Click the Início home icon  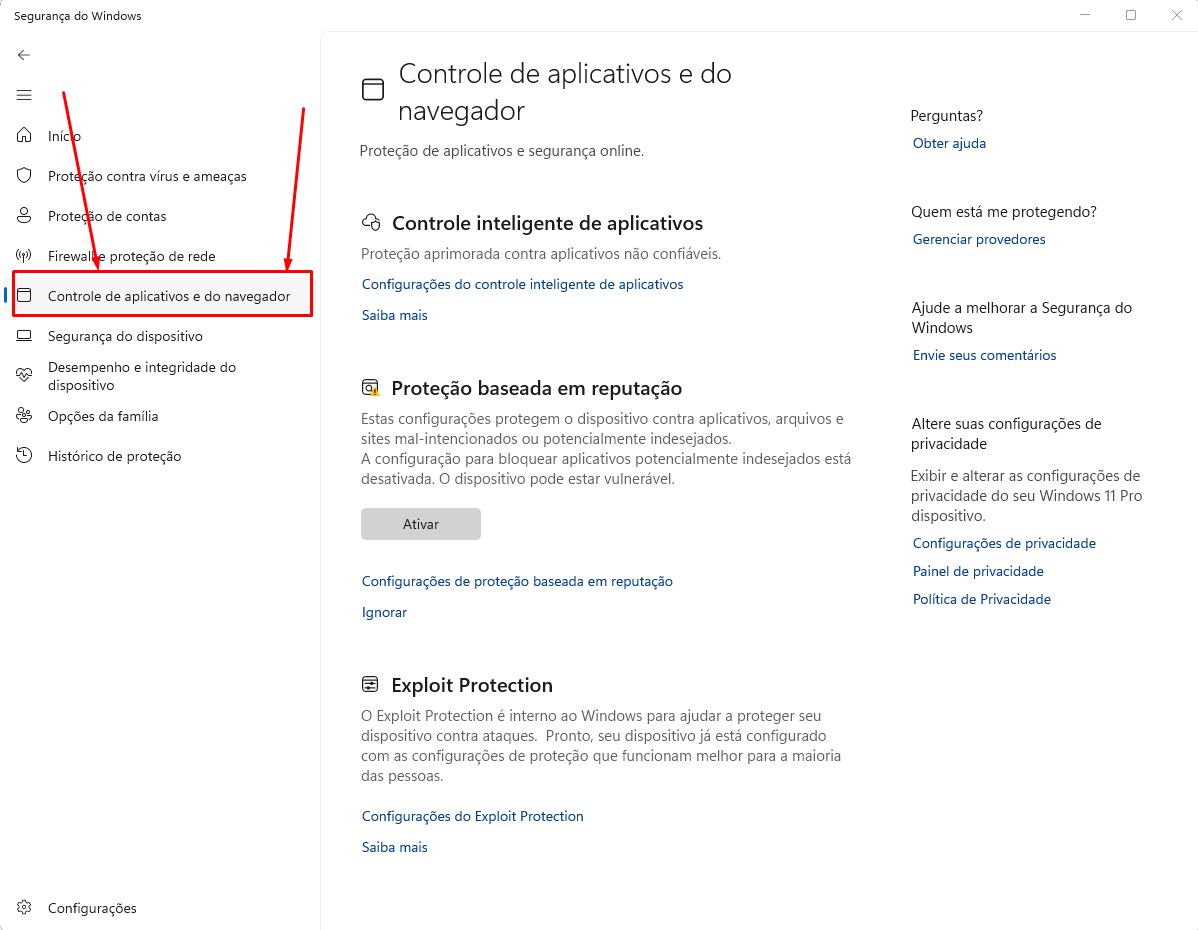(25, 136)
